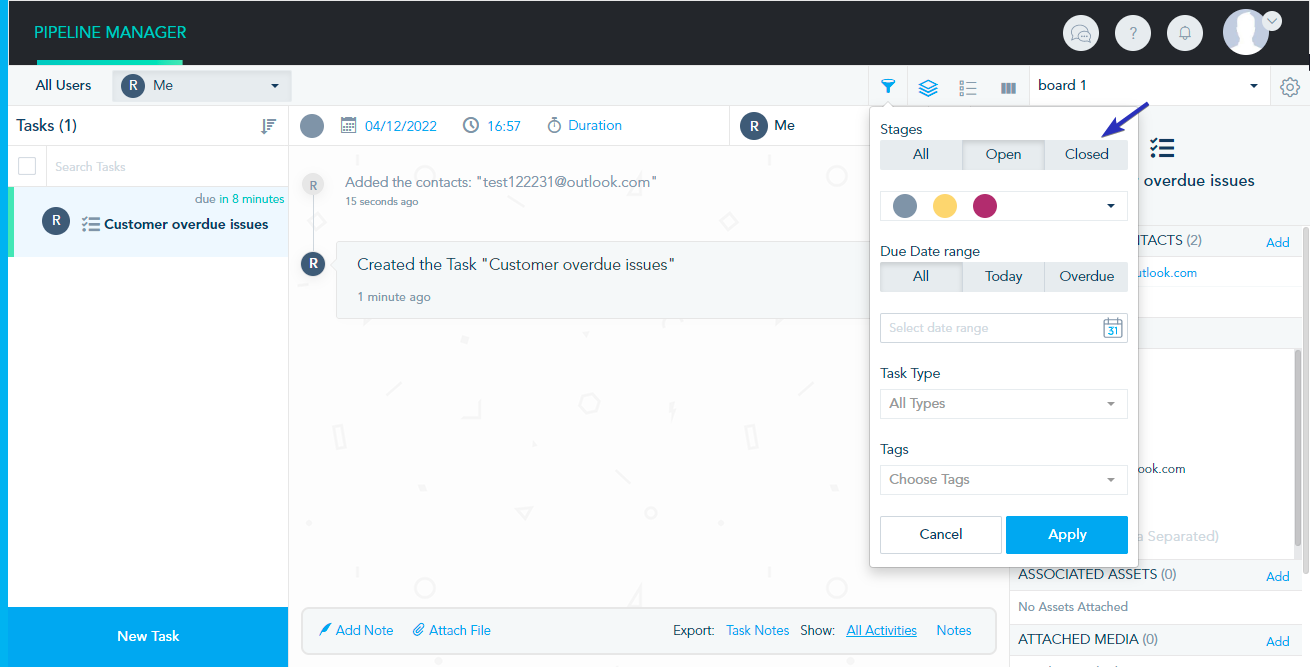Expand the profile avatar chevron
1310x667 pixels.
[1272, 20]
